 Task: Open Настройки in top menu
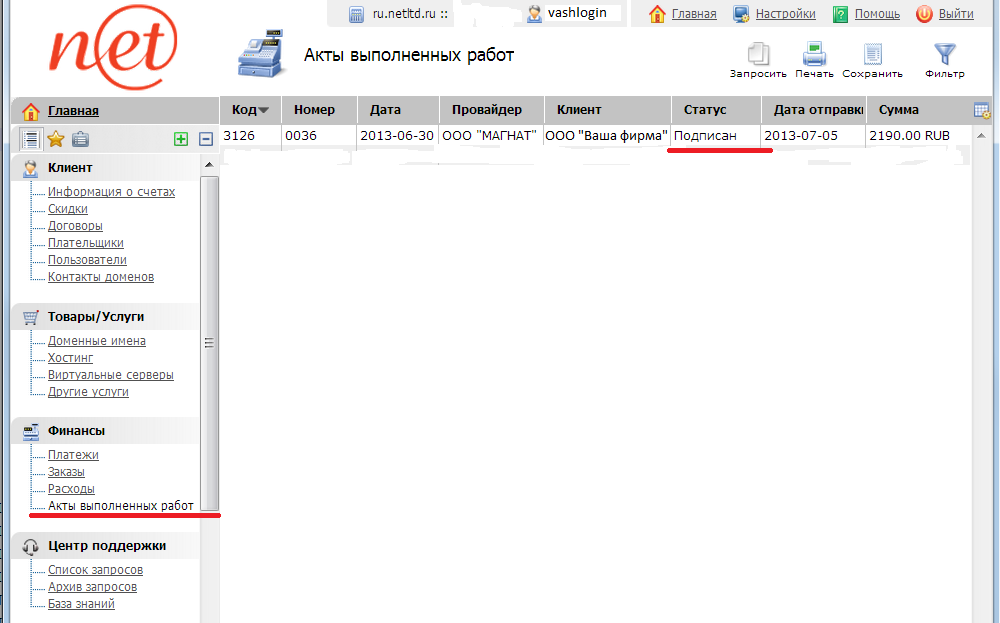tap(785, 14)
